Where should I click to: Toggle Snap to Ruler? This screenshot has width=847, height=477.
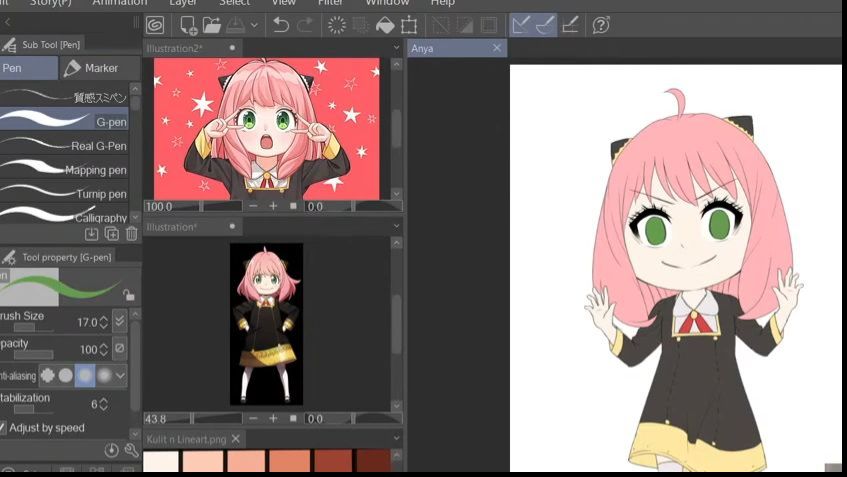521,25
